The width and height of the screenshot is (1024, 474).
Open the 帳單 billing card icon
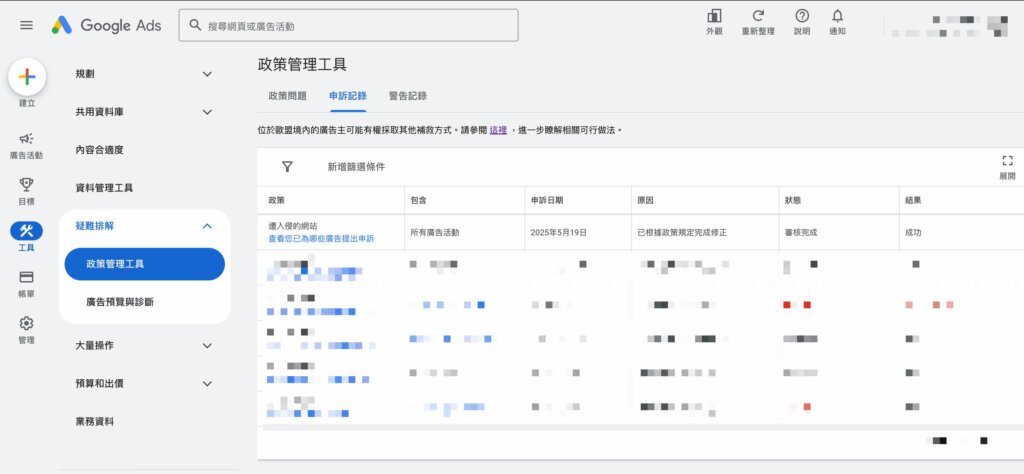[26, 277]
